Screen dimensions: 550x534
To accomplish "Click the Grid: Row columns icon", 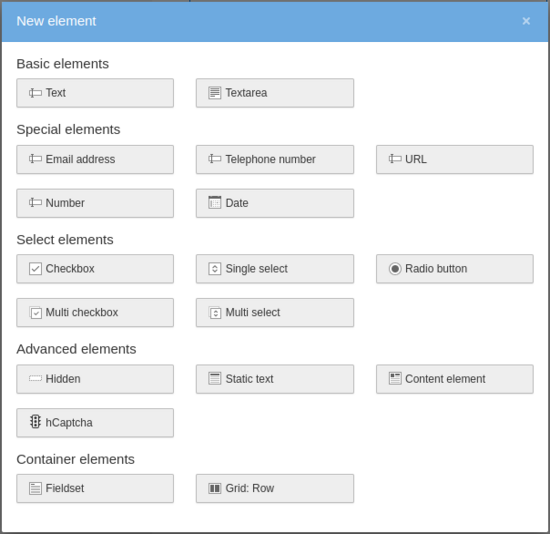I will (x=215, y=488).
